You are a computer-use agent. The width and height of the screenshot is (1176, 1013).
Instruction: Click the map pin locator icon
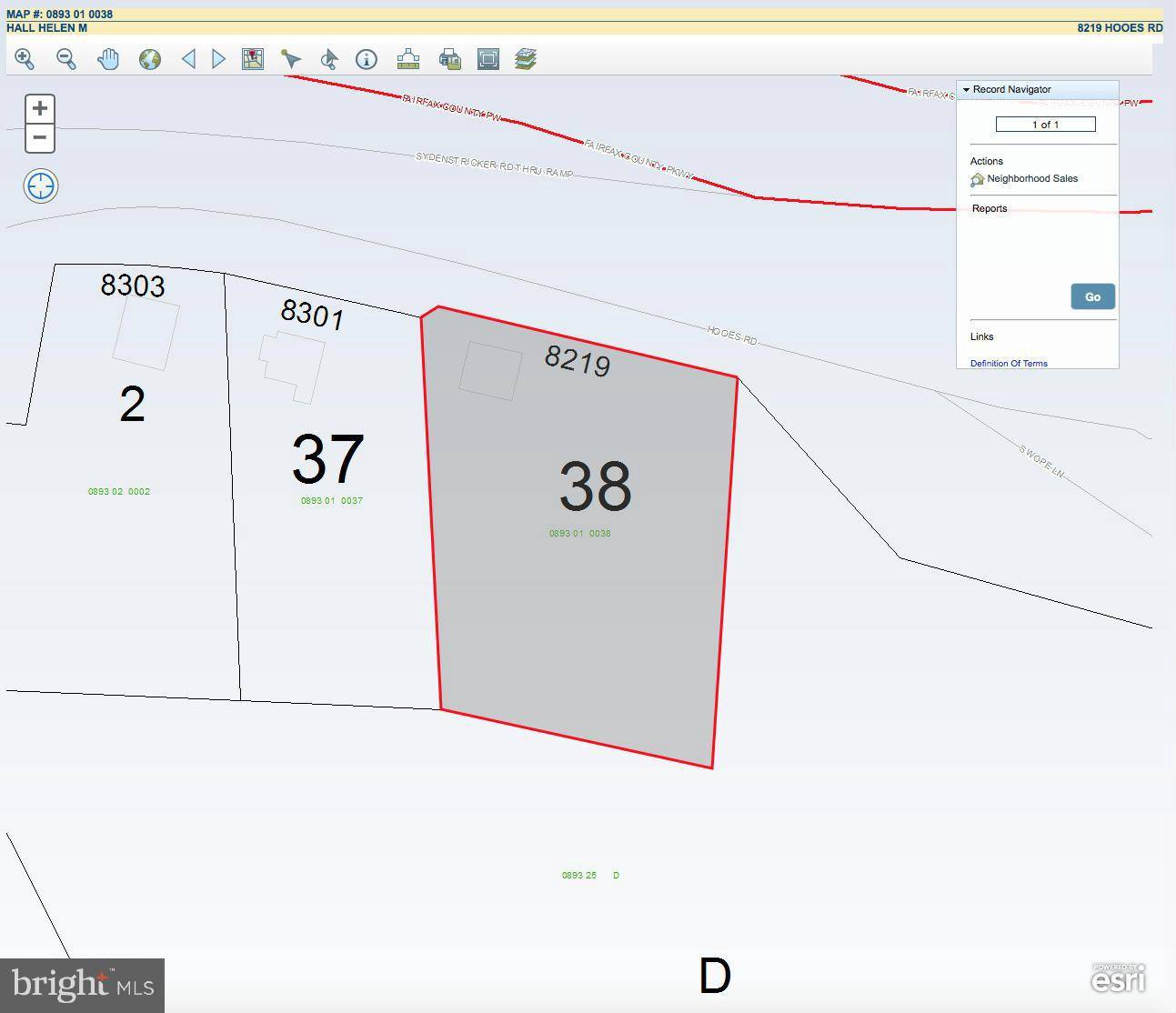point(253,59)
